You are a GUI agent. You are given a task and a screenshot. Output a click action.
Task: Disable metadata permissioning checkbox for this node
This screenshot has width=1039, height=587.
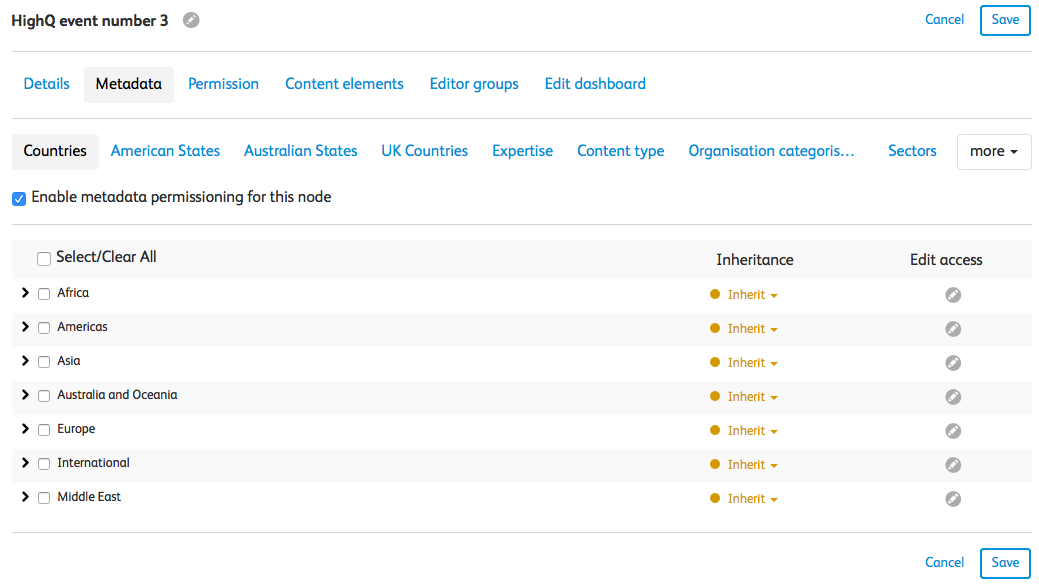pos(19,198)
